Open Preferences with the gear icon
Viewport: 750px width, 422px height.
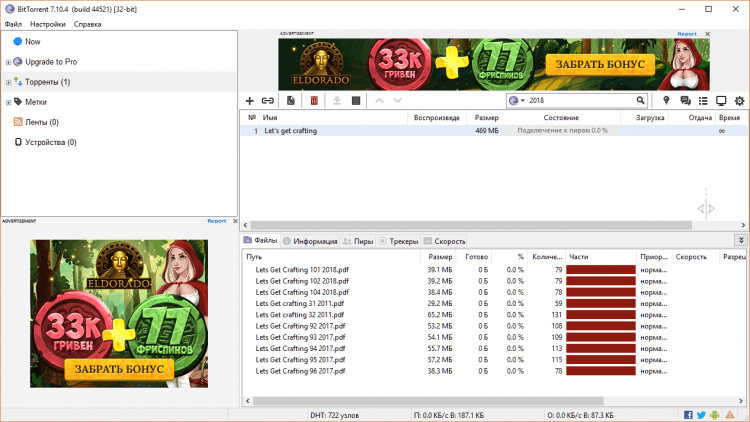[739, 101]
